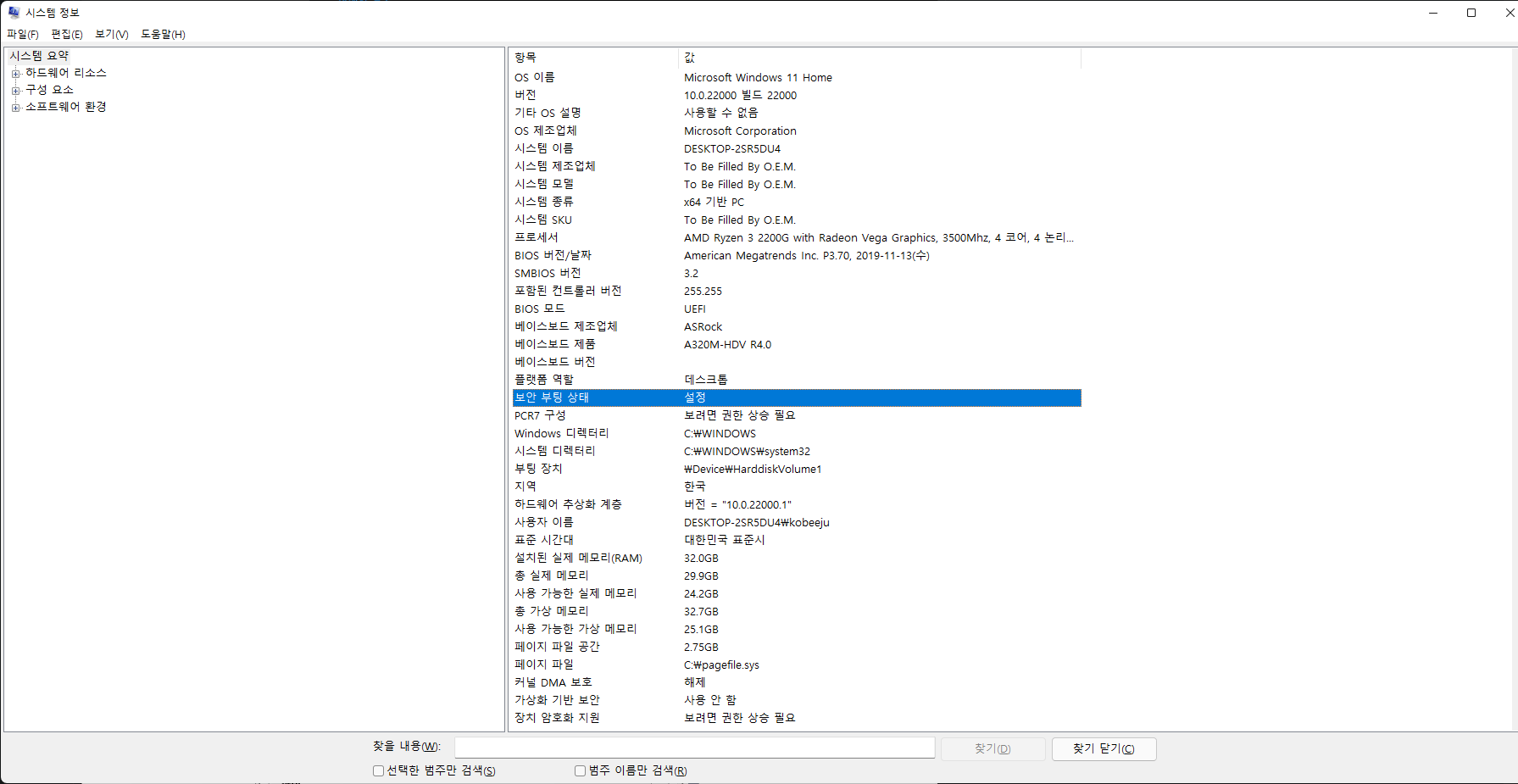Screen dimensions: 1518x784
Task: Select the BIOS 버전/날짜 row
Action: click(x=797, y=255)
